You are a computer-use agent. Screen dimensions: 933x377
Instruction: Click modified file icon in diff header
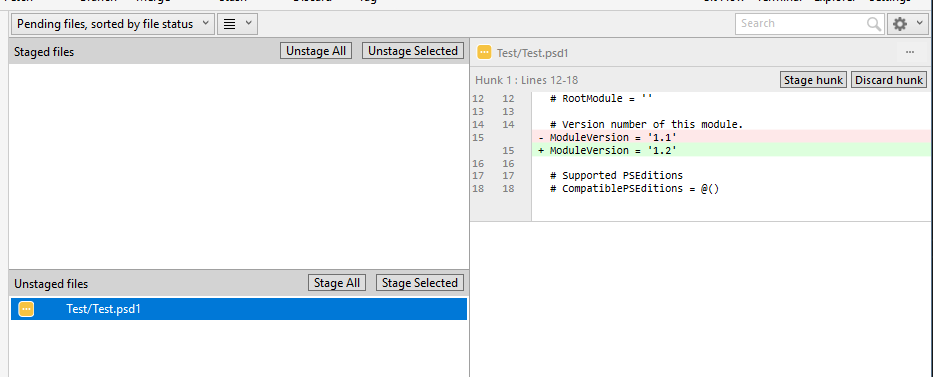[x=484, y=52]
